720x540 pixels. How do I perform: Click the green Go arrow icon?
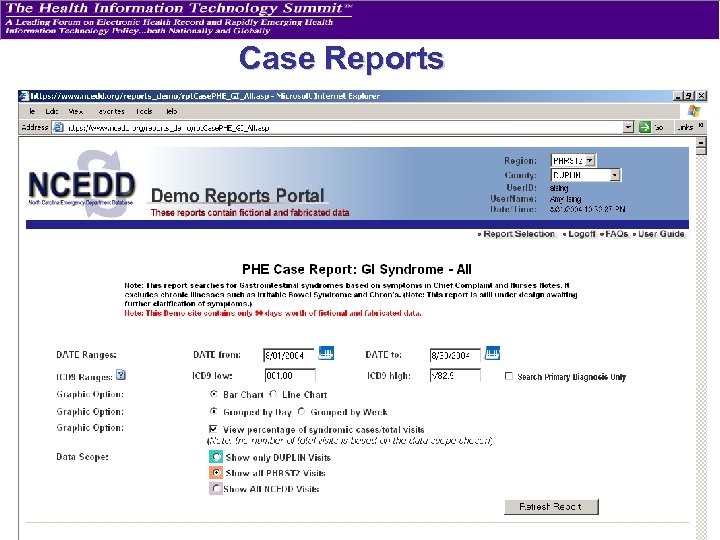coord(645,127)
